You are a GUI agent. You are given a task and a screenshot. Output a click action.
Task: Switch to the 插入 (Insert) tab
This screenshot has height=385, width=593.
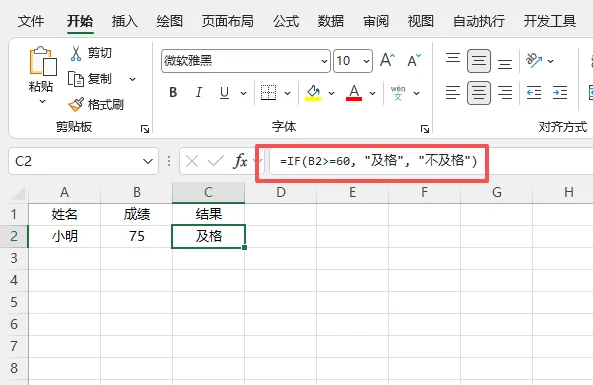tap(125, 21)
